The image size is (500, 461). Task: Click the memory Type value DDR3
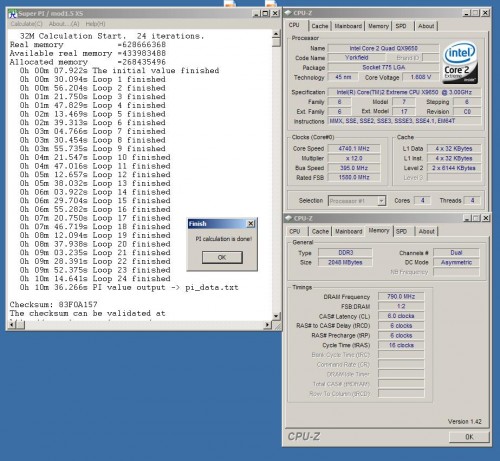pos(345,252)
